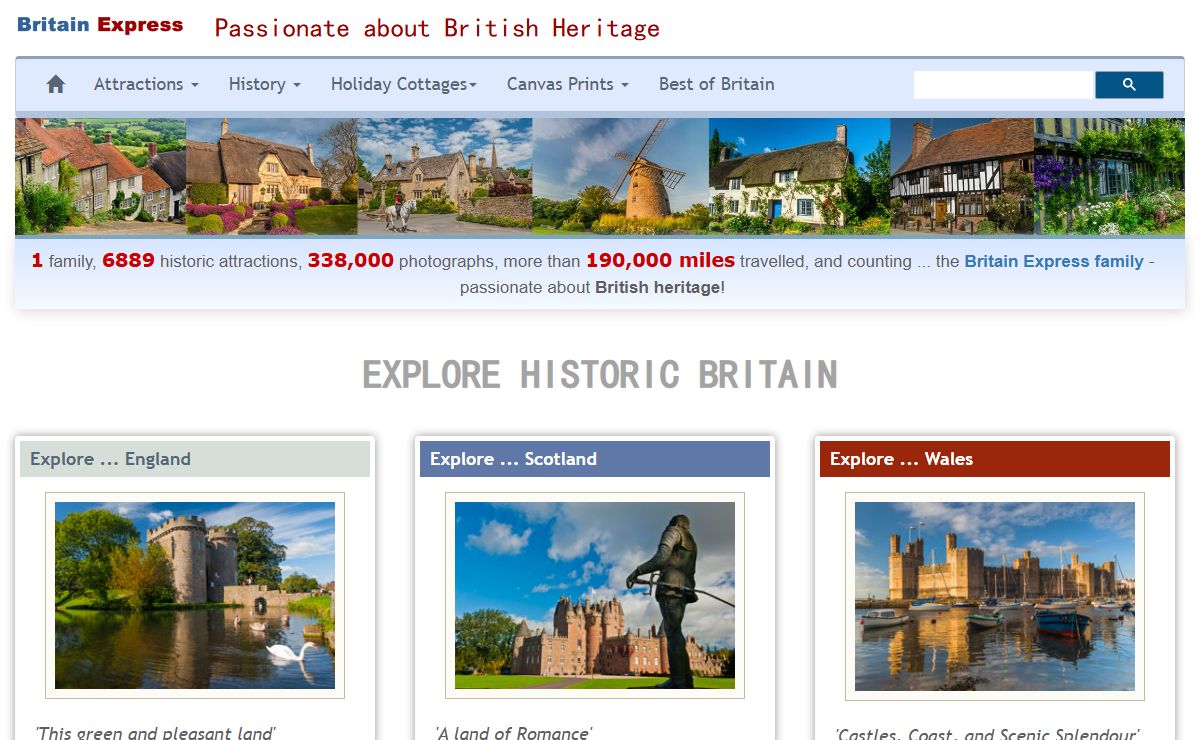Image resolution: width=1200 pixels, height=740 pixels.
Task: Click the hillside cottages banner photo
Action: click(100, 176)
